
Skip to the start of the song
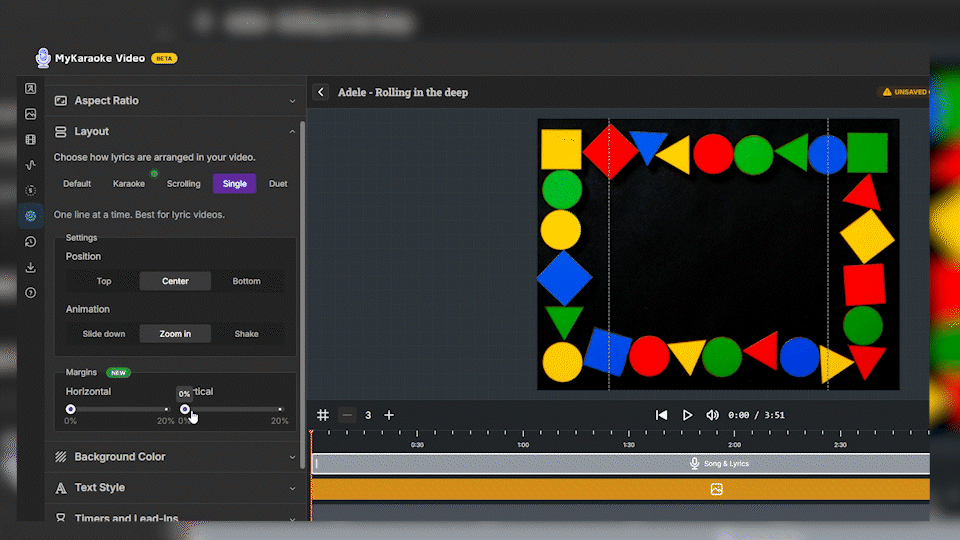click(661, 415)
